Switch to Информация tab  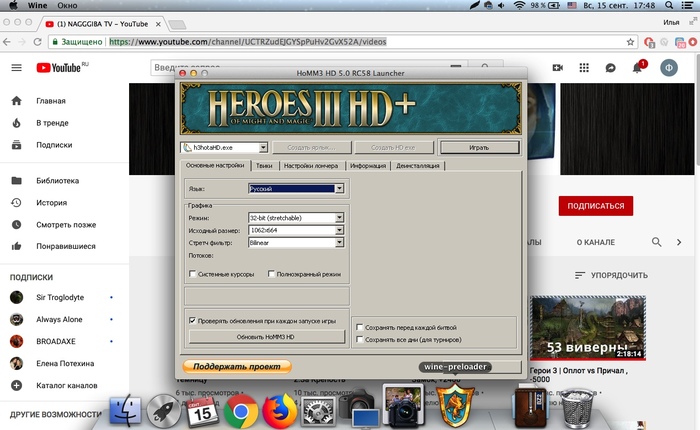(368, 166)
